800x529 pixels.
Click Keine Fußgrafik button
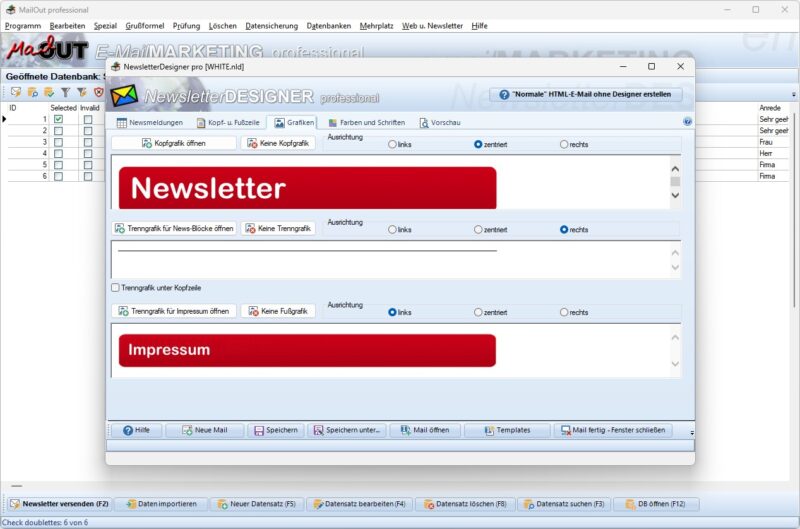pos(278,311)
